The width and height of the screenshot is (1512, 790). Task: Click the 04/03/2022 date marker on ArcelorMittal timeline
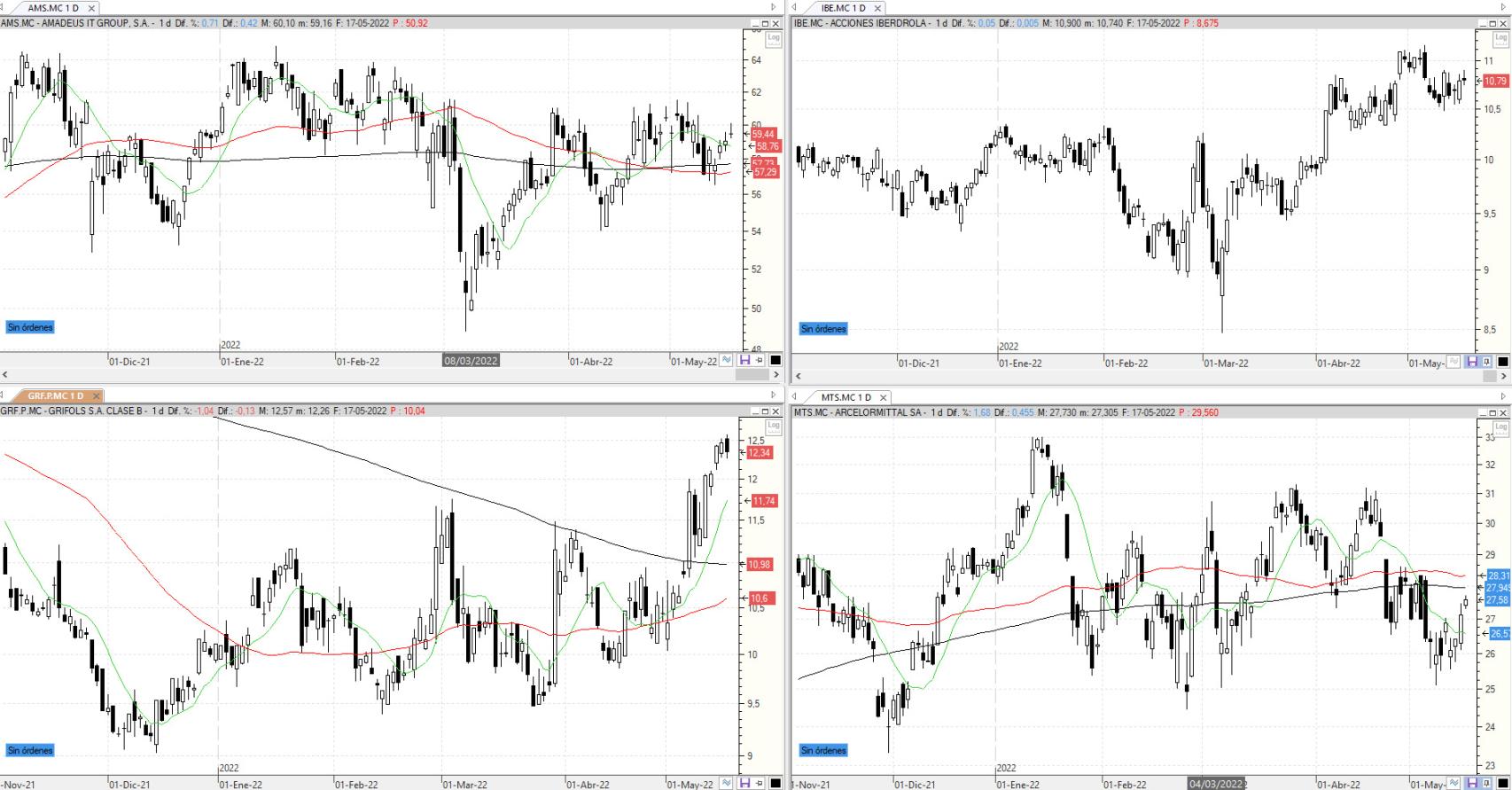(x=1216, y=784)
